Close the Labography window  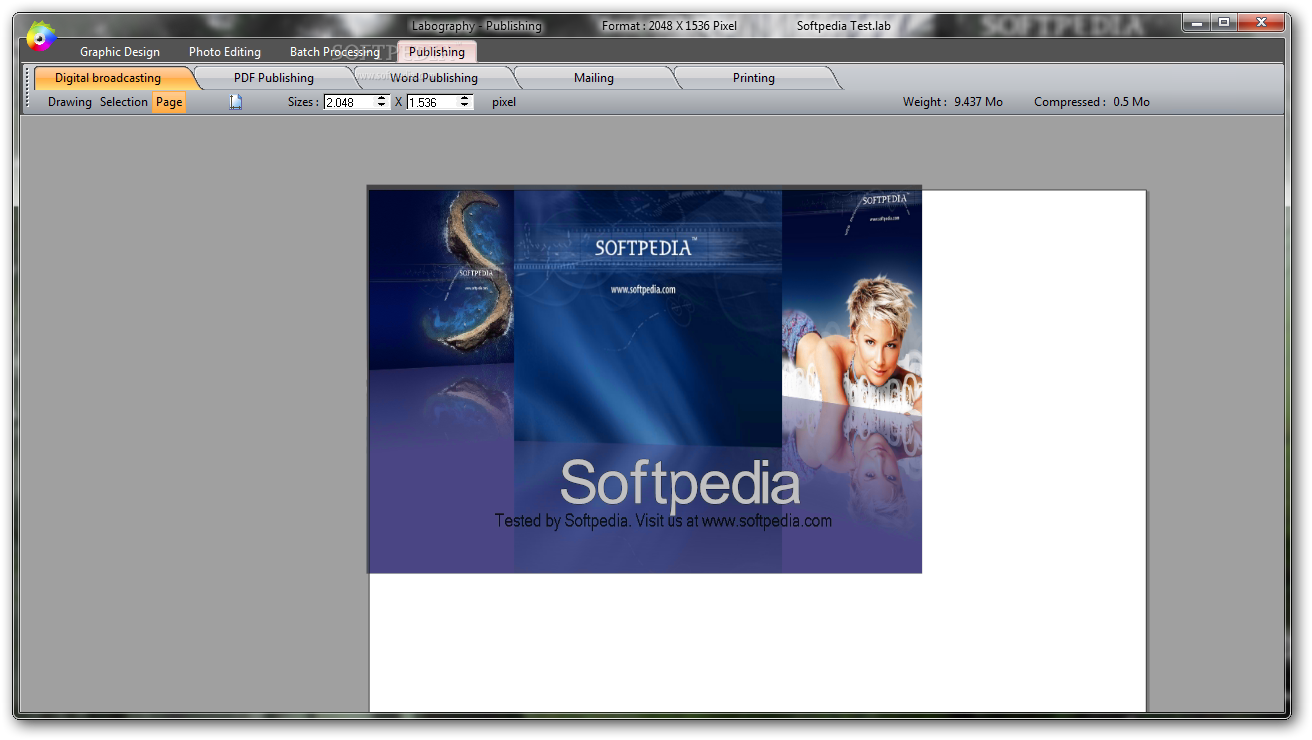pos(1262,22)
